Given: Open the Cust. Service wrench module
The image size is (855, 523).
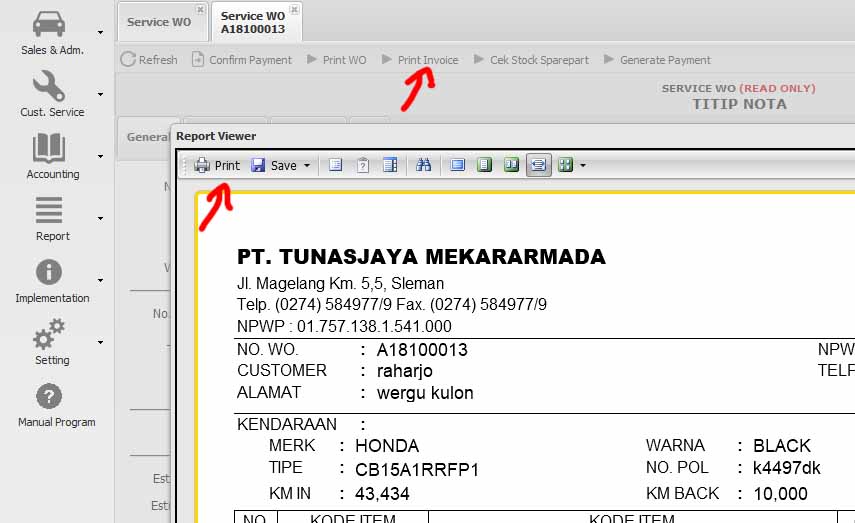Looking at the screenshot, I should (x=49, y=87).
